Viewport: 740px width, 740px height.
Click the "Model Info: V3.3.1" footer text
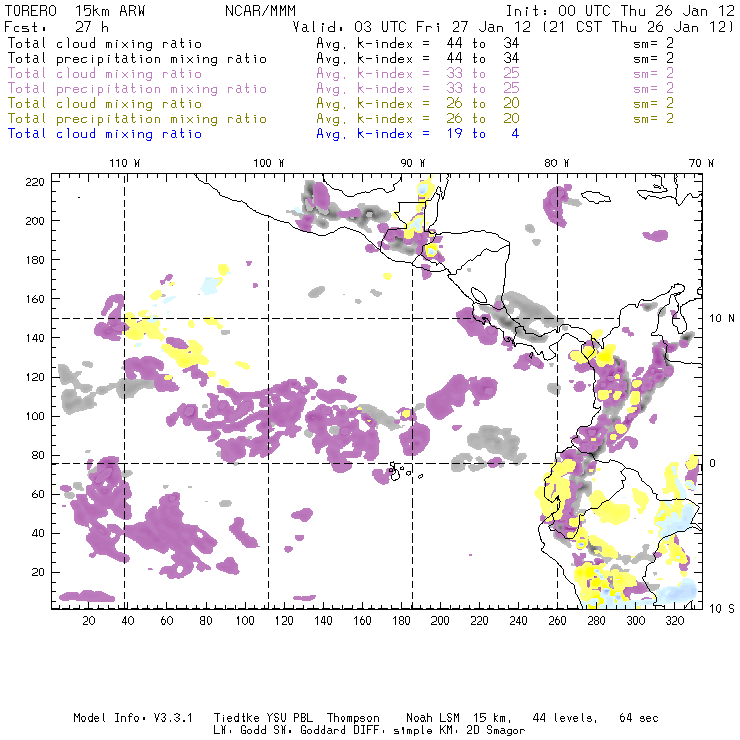[x=133, y=718]
